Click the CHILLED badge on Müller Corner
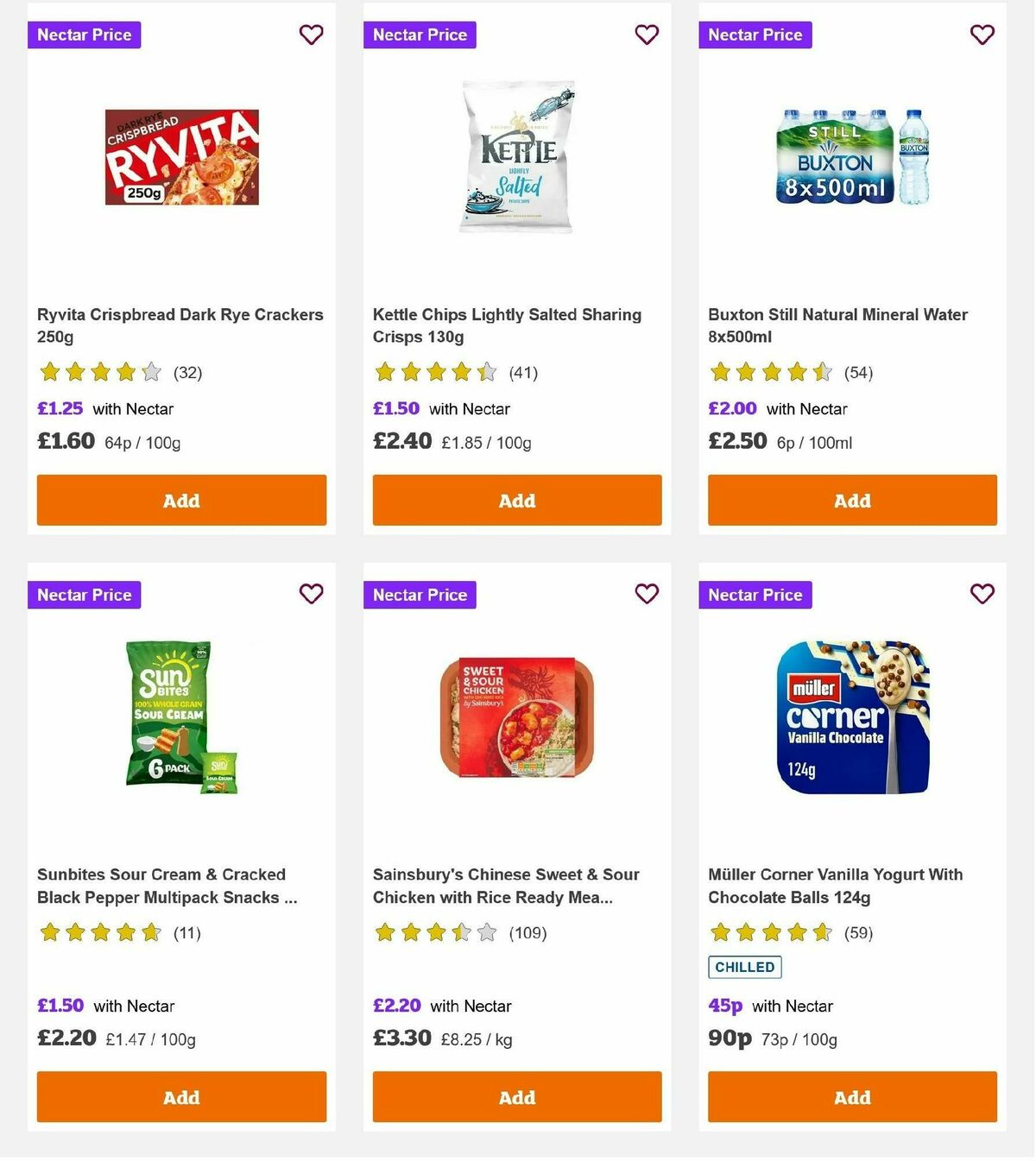The width and height of the screenshot is (1036, 1161). click(x=744, y=967)
